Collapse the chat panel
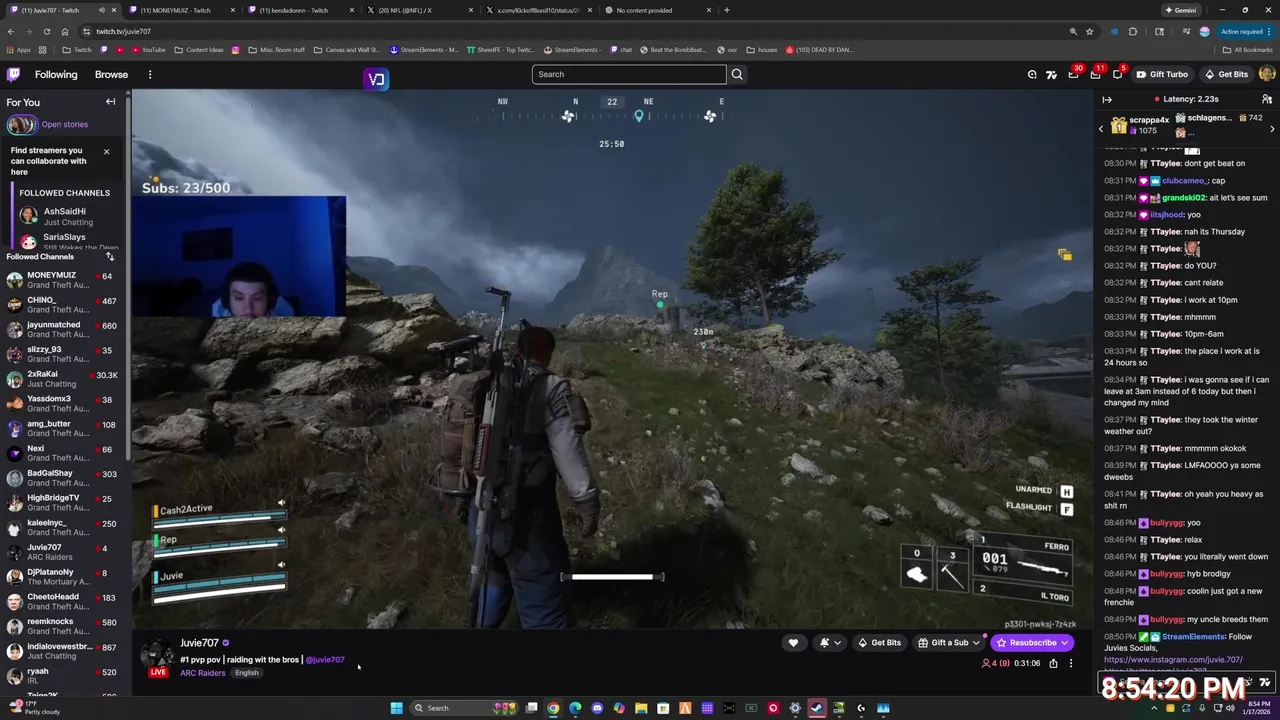 1107,99
